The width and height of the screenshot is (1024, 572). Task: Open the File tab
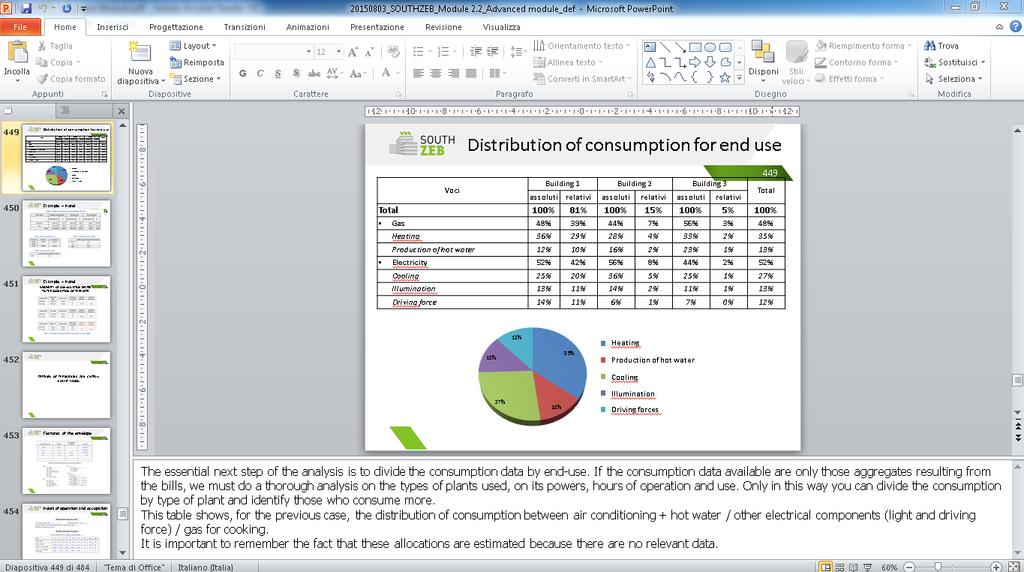pos(20,27)
